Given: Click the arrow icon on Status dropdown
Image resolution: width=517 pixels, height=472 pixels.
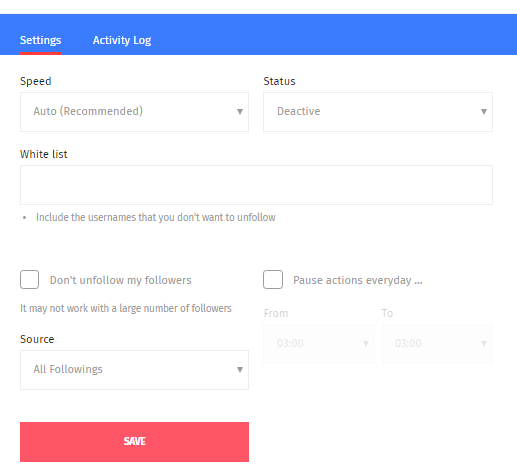Looking at the screenshot, I should pos(484,111).
